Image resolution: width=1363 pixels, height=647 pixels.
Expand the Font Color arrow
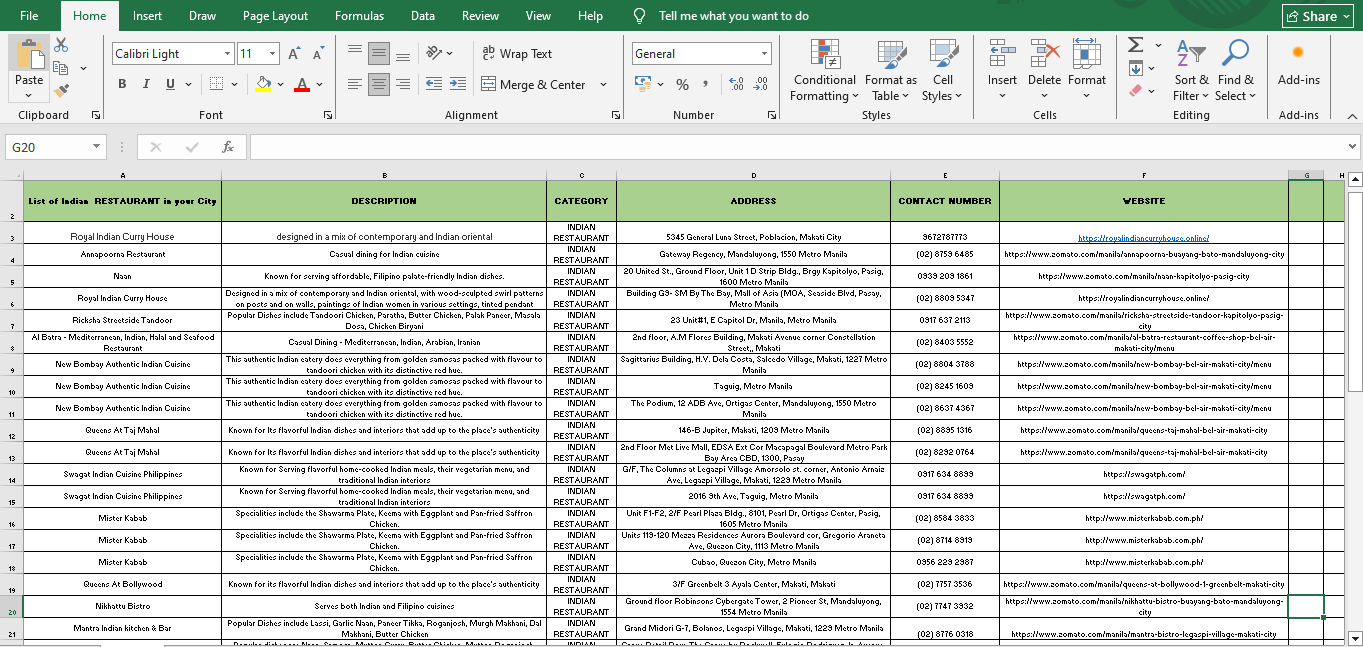tap(319, 84)
